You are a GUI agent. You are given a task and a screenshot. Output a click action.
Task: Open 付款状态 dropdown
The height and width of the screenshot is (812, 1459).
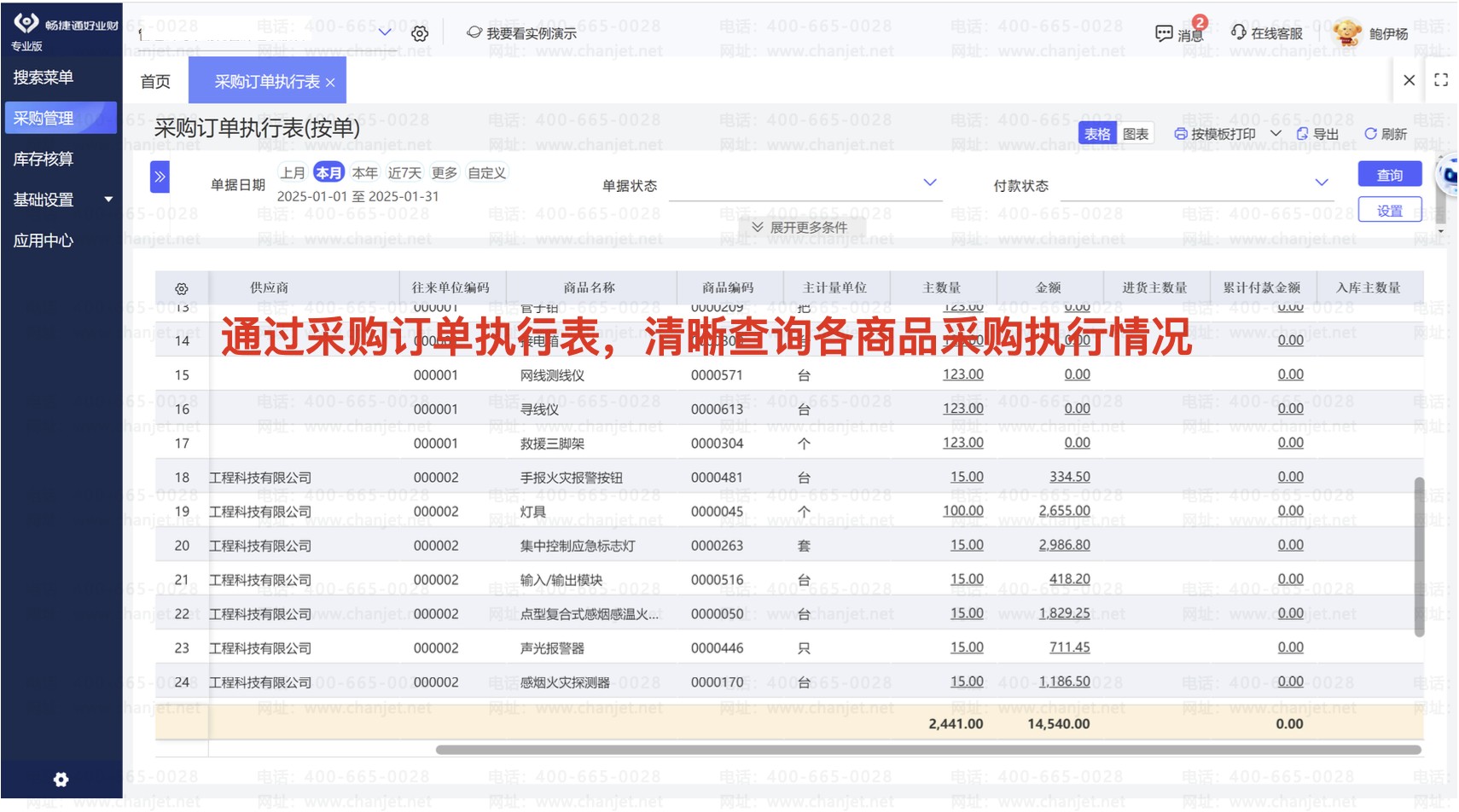pyautogui.click(x=1197, y=185)
